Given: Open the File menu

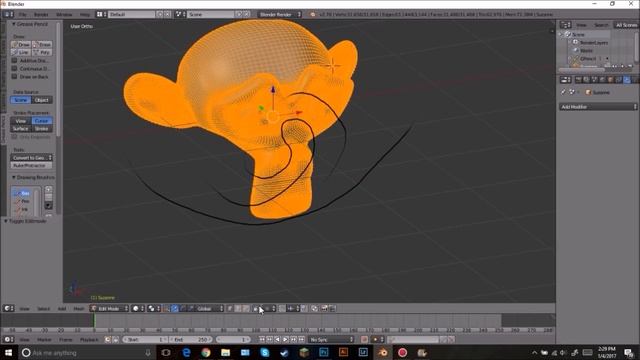Looking at the screenshot, I should click(22, 14).
